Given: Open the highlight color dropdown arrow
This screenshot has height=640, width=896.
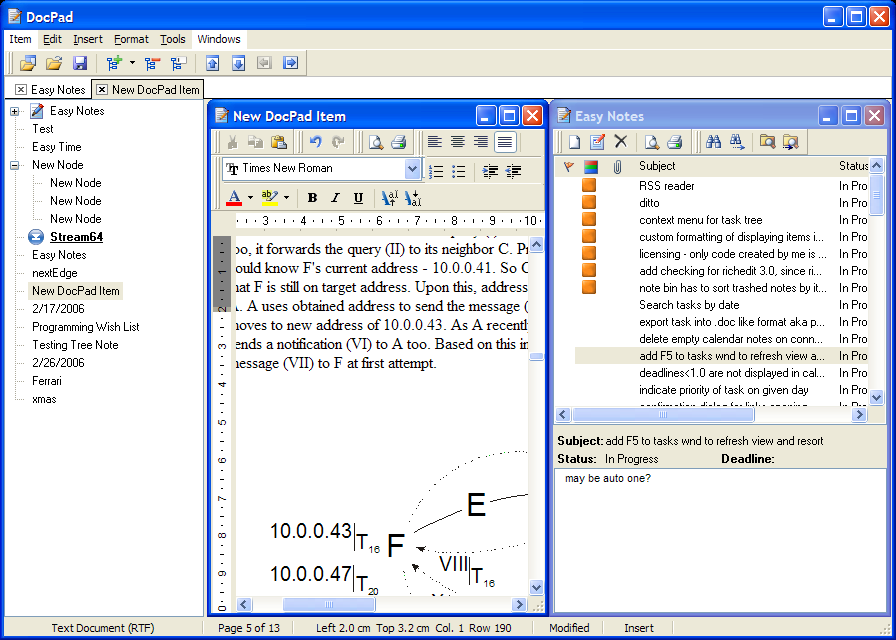Looking at the screenshot, I should click(286, 198).
